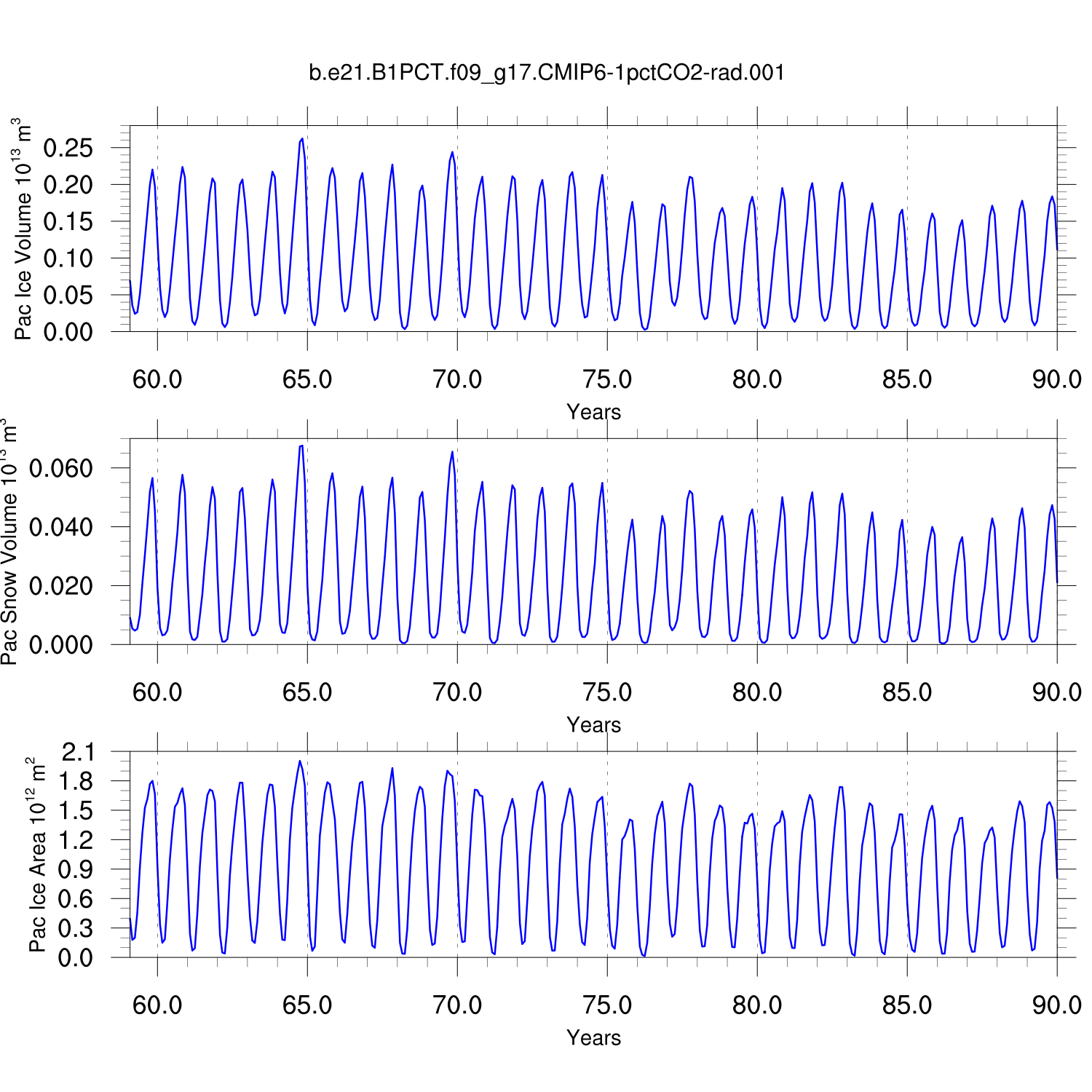This screenshot has height=1092, width=1092.
Task: Select the "Years" label below ice volume plot
Action: pos(593,412)
